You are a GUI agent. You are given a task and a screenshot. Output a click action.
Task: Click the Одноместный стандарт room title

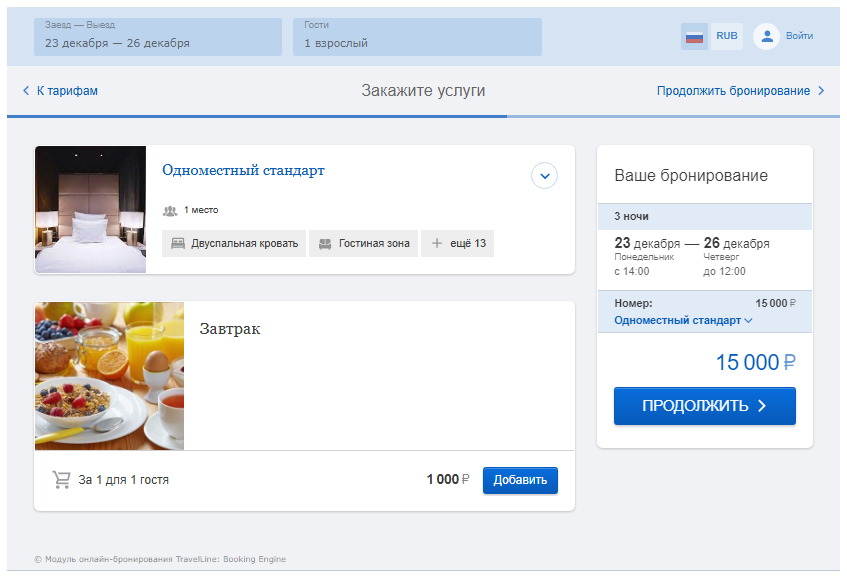[243, 170]
